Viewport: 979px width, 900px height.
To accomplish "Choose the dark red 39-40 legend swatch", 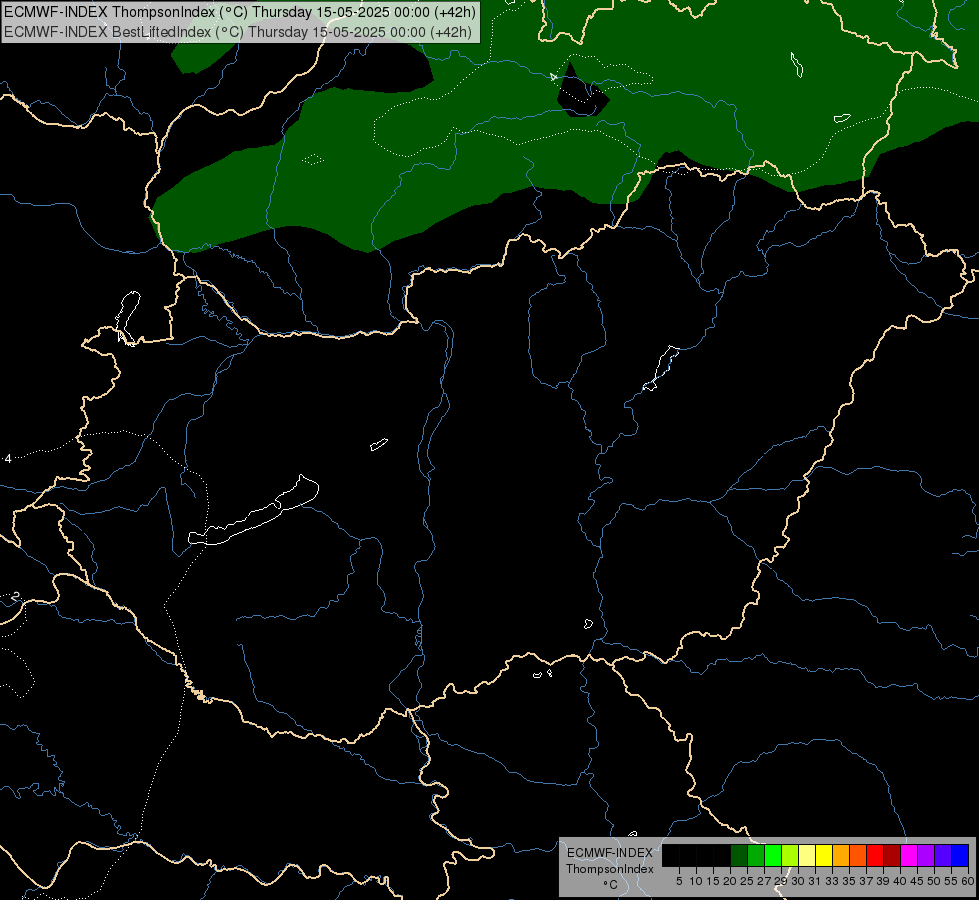I will (x=892, y=855).
